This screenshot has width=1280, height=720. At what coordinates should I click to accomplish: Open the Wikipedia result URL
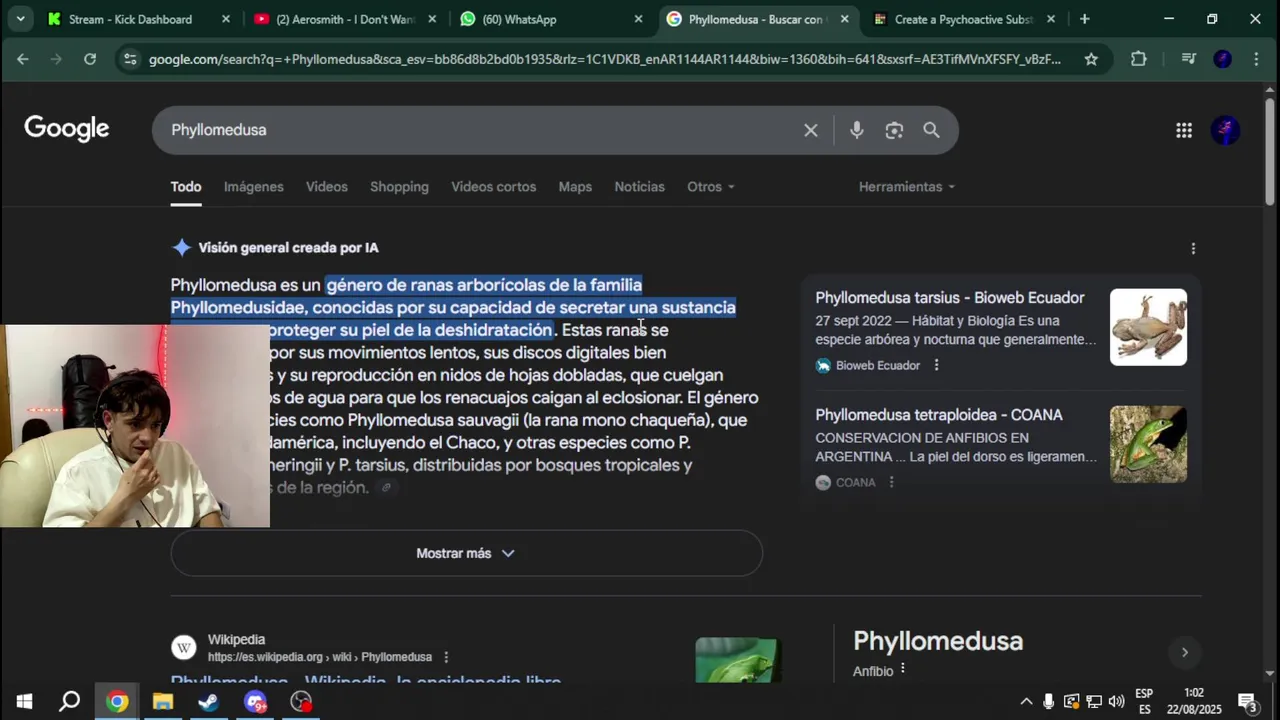pyautogui.click(x=320, y=657)
